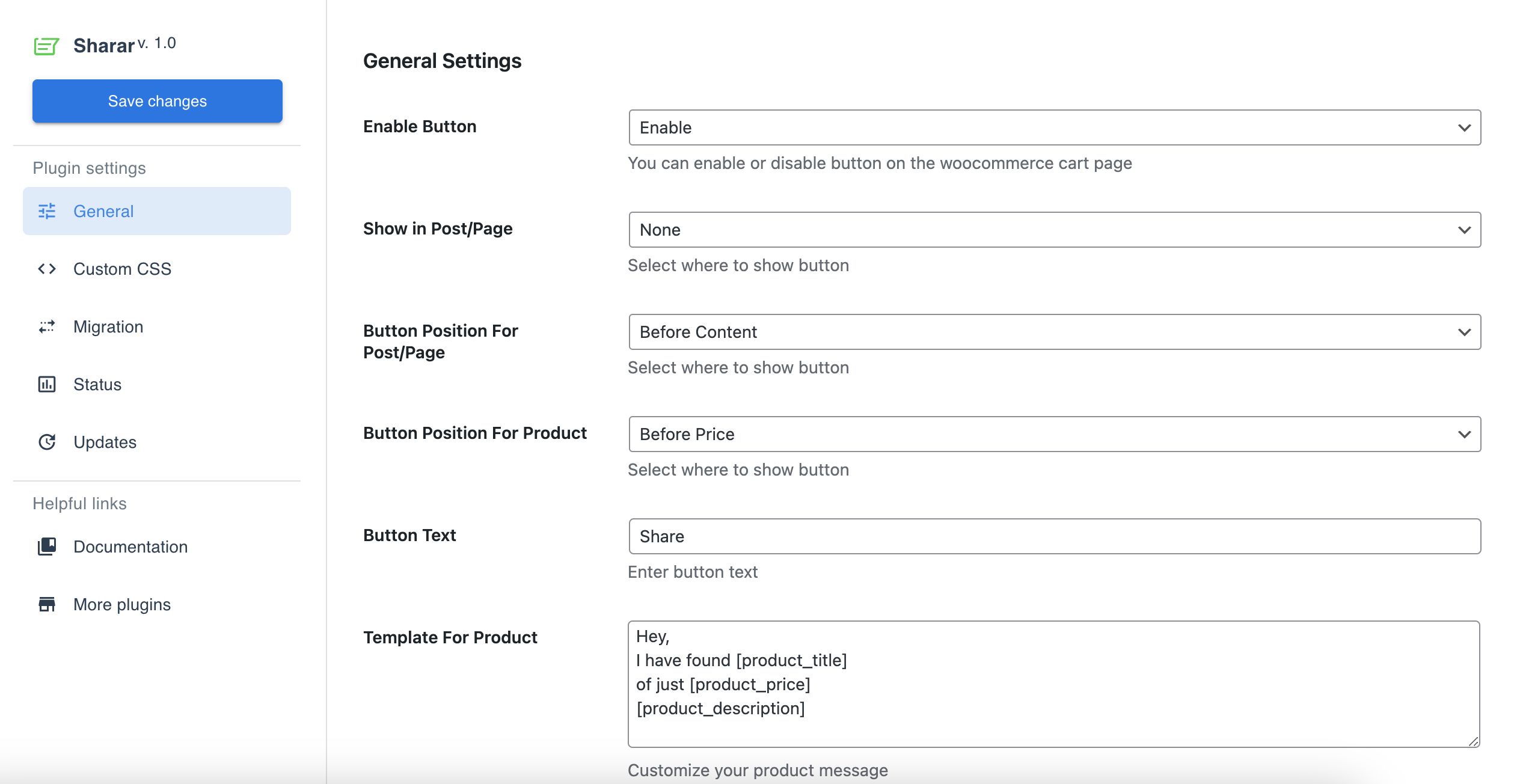
Task: Click the General sliders icon
Action: [47, 211]
